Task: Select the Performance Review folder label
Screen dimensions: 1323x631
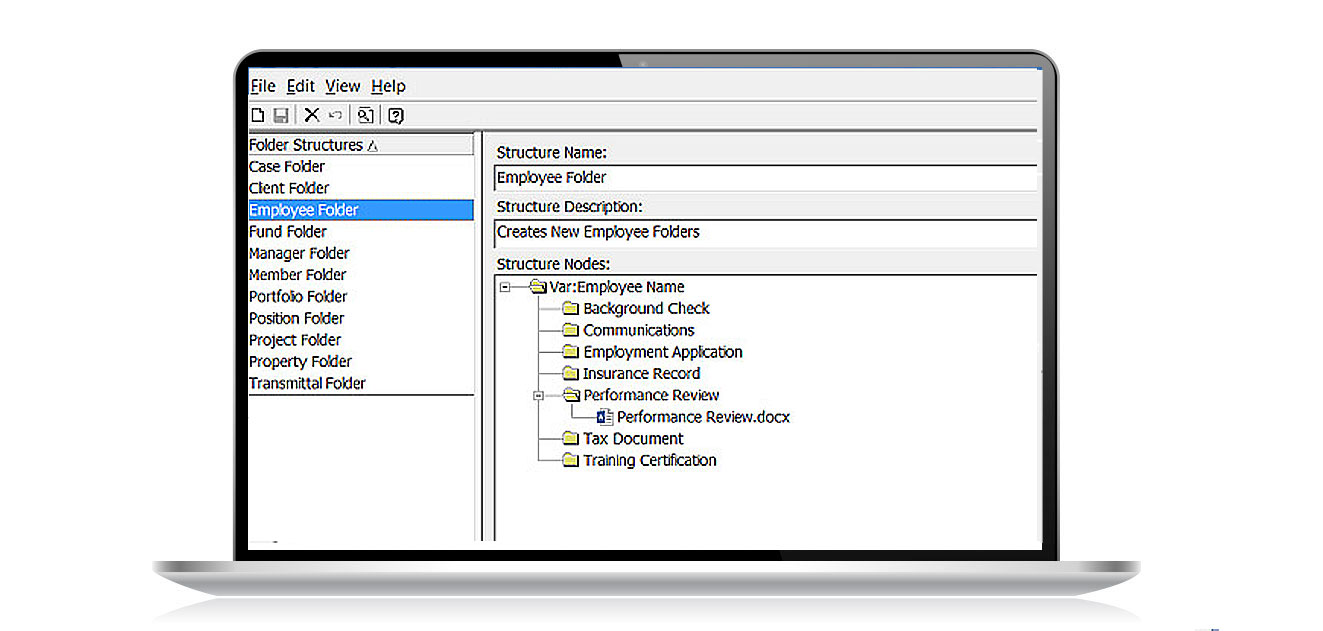Action: 651,395
